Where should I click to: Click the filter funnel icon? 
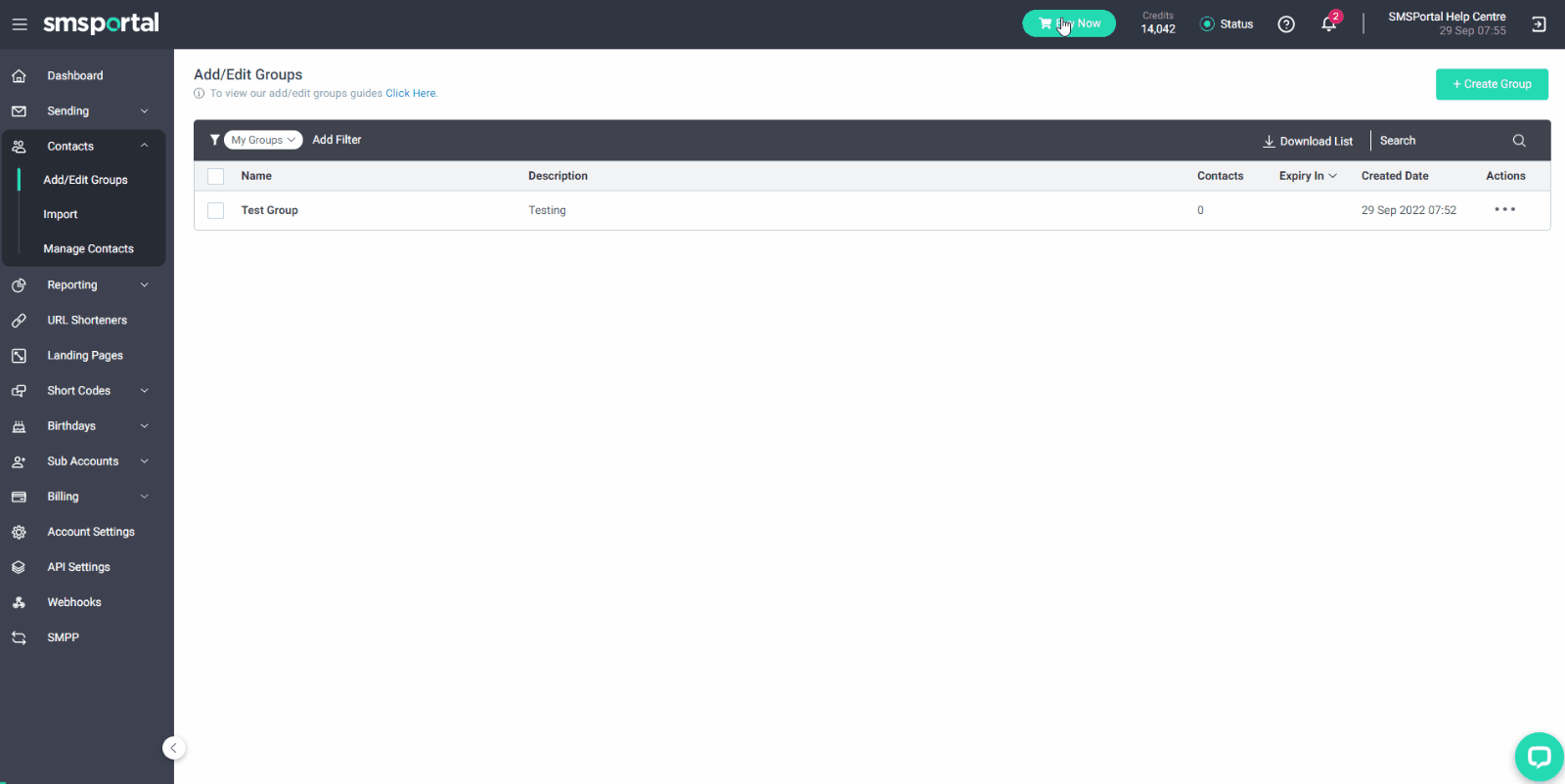click(214, 140)
